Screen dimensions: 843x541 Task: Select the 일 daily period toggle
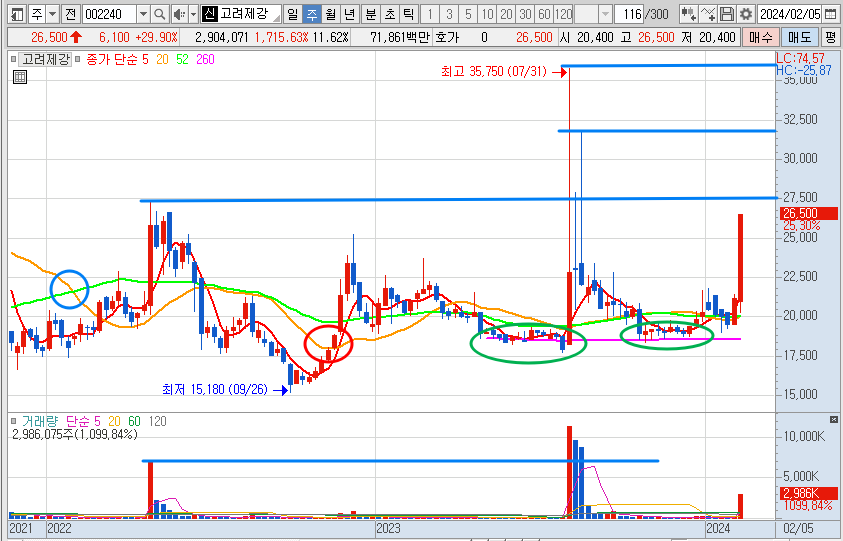tap(292, 14)
